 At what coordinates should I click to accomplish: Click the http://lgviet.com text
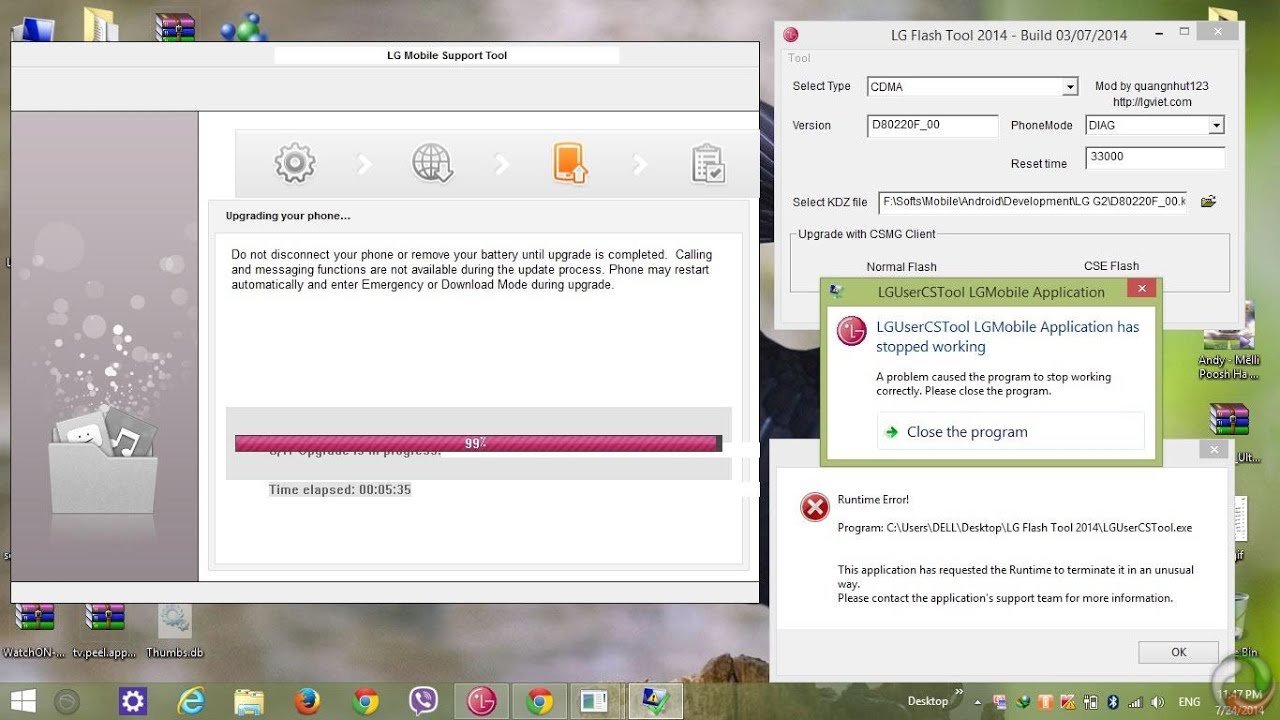pyautogui.click(x=1152, y=102)
